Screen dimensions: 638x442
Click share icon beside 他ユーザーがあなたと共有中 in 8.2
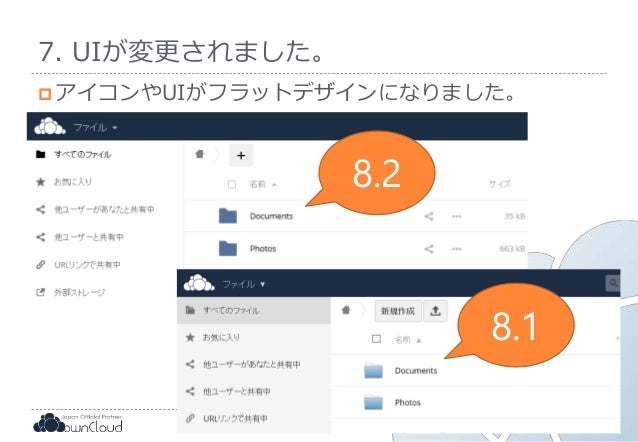click(x=40, y=209)
